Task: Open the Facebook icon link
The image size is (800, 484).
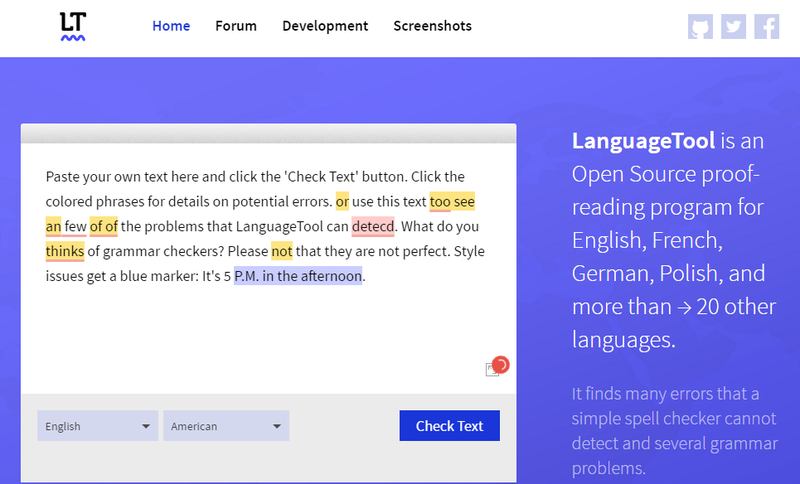Action: [767, 27]
